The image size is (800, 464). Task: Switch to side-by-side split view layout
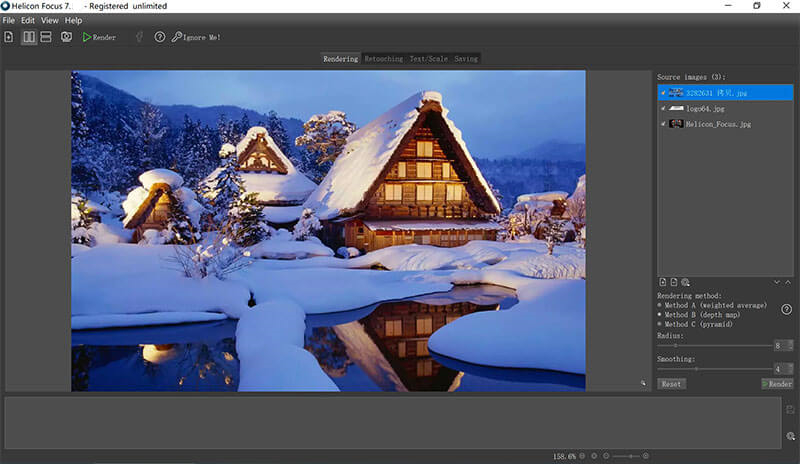(x=28, y=37)
